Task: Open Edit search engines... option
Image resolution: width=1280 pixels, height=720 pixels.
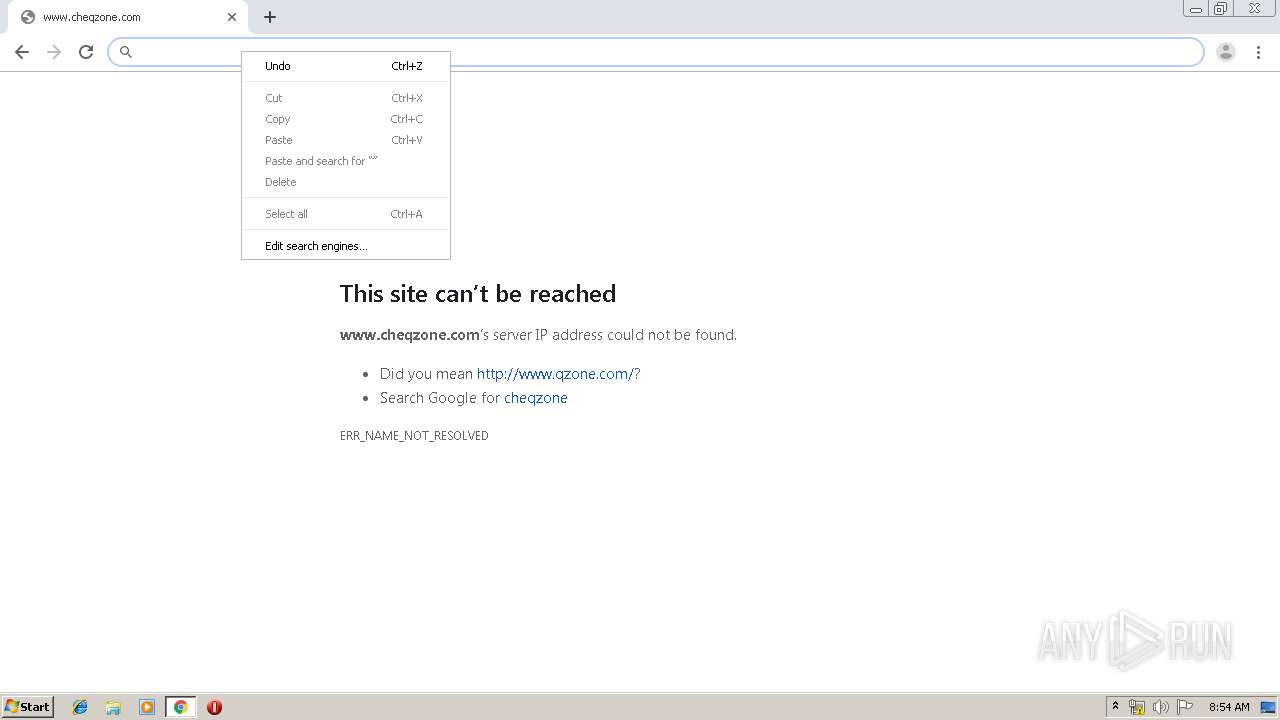Action: [346, 246]
